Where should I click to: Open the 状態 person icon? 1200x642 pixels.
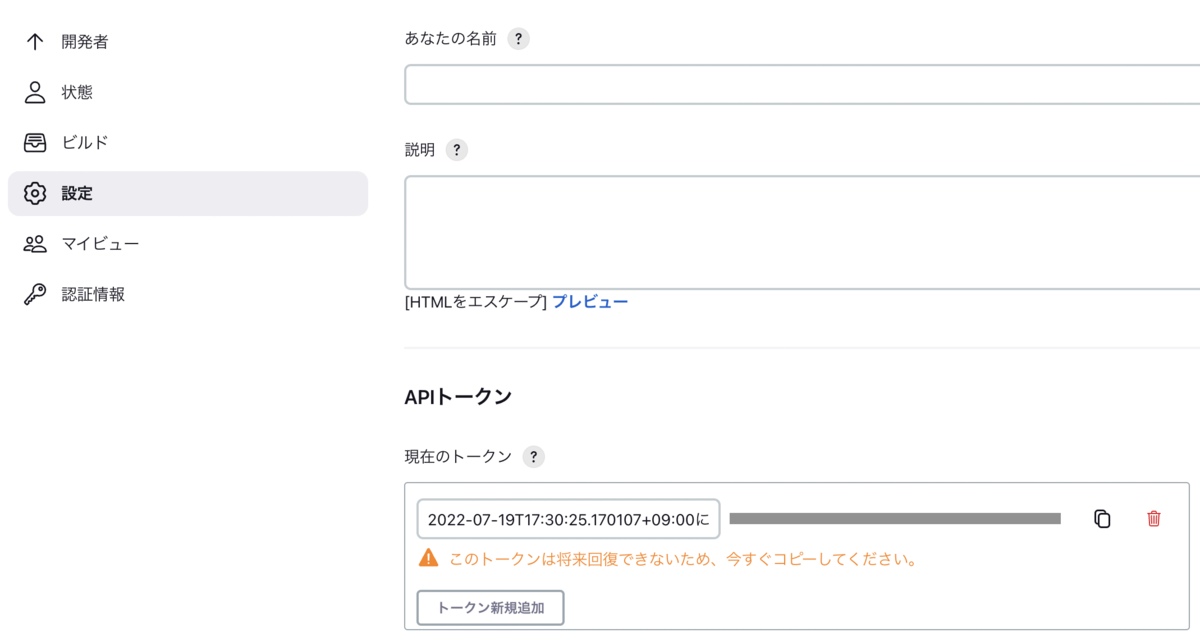coord(35,92)
